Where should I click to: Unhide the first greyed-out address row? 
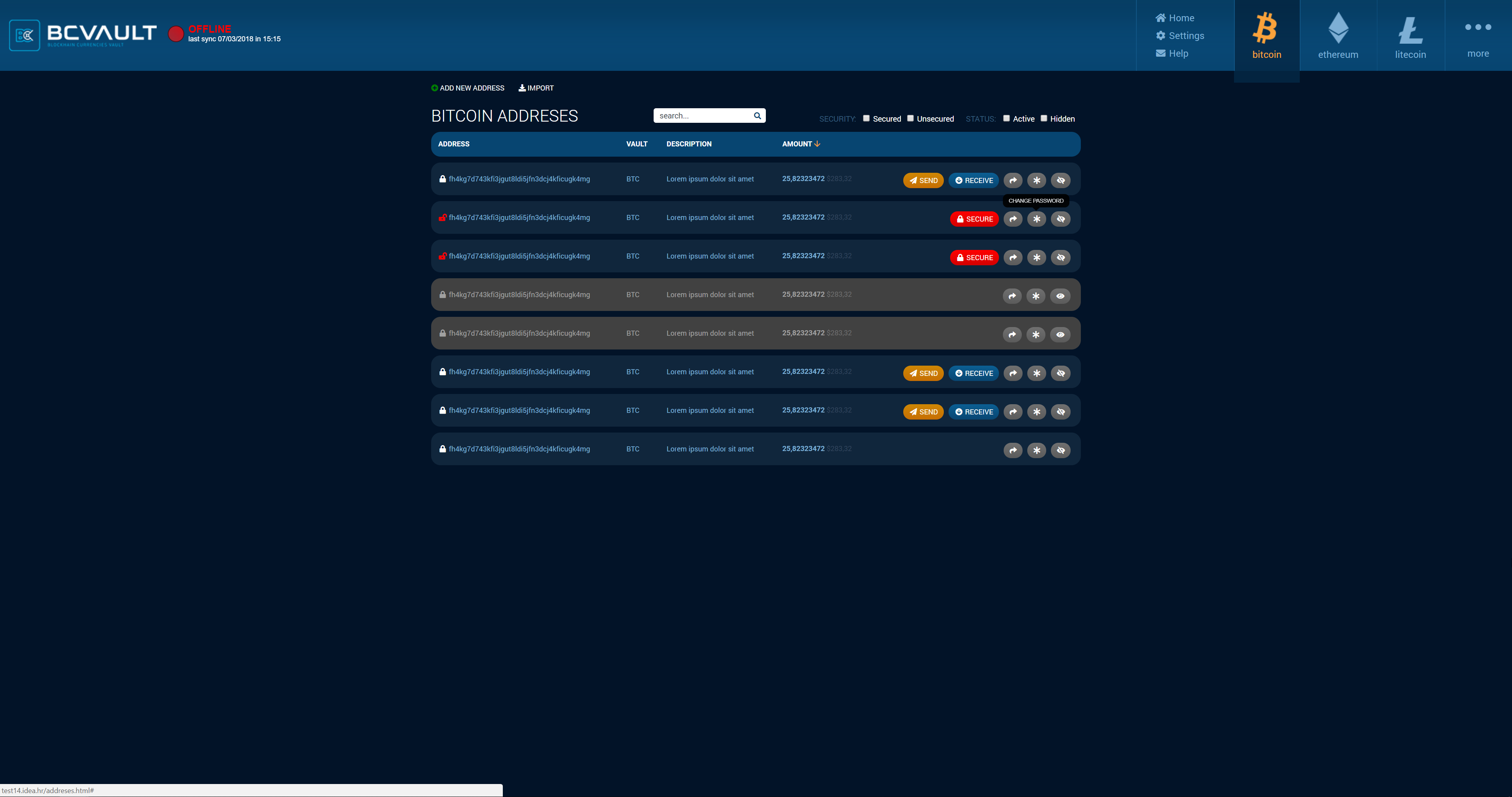click(1060, 296)
